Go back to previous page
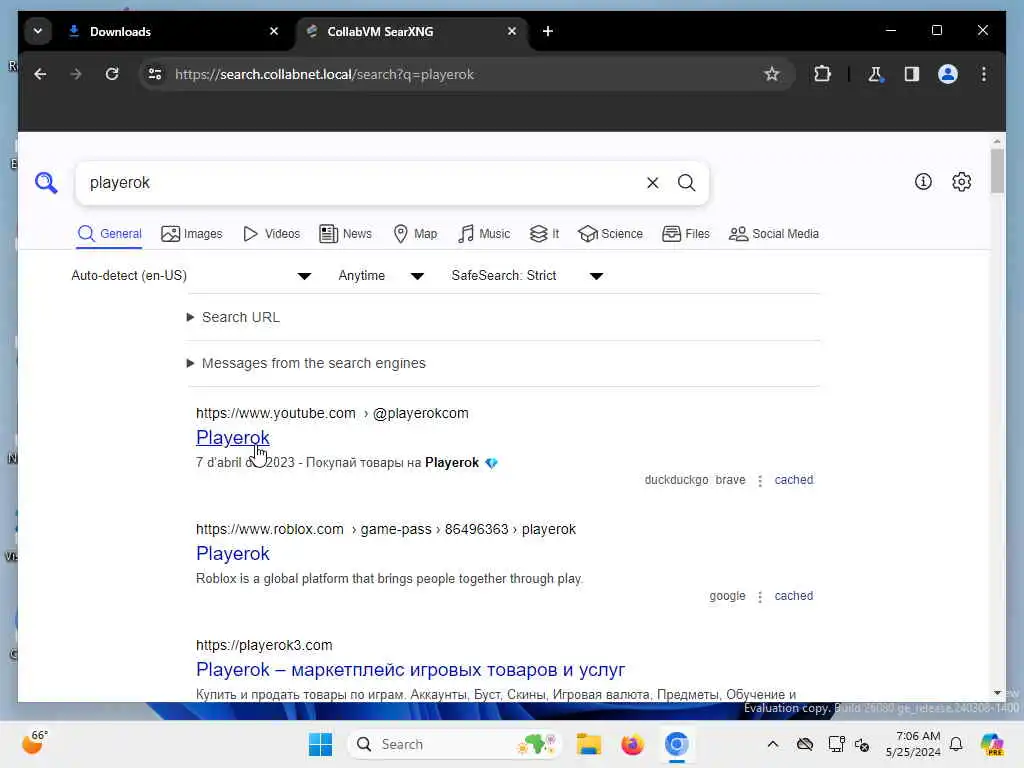Viewport: 1024px width, 768px height. pos(40,74)
